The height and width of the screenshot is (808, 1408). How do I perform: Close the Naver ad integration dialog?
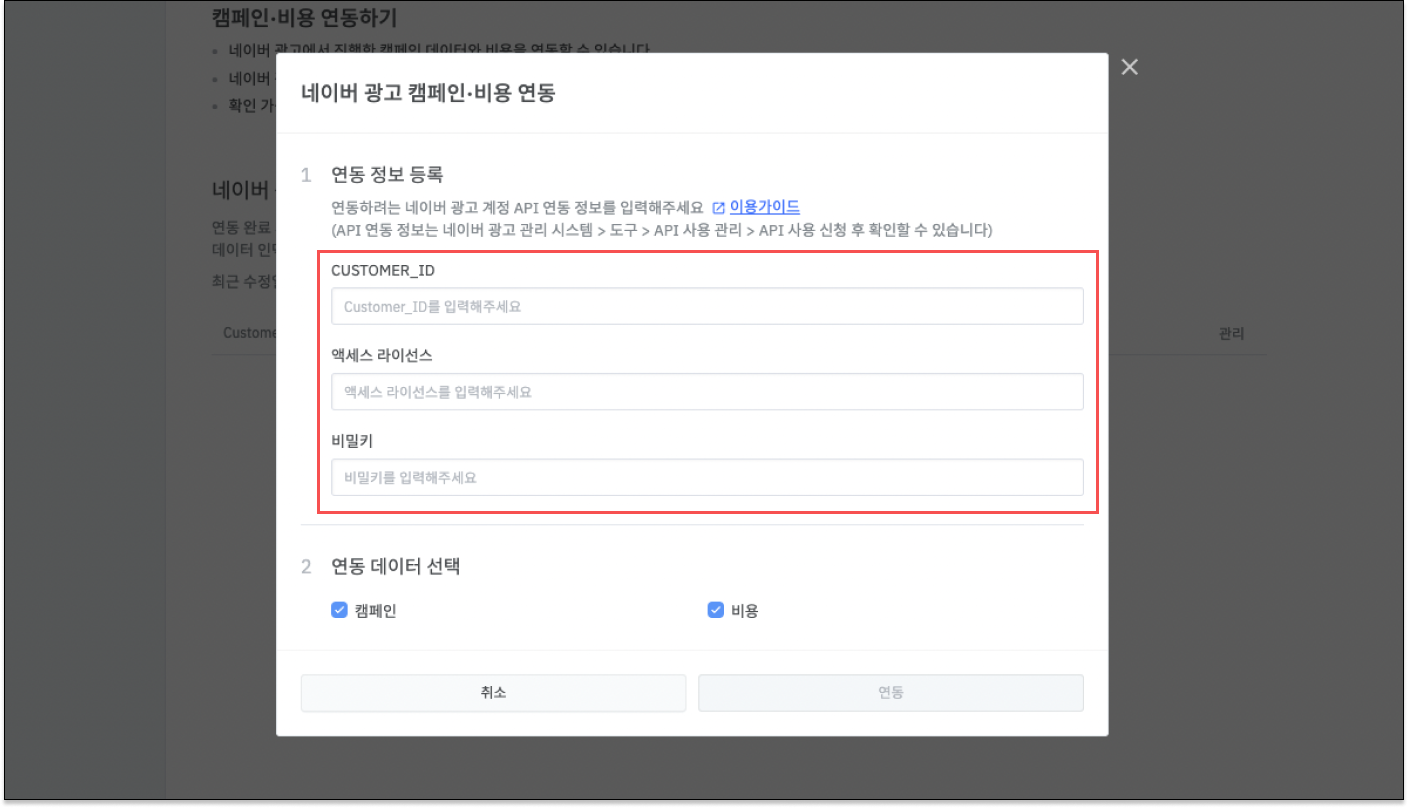click(x=1129, y=67)
